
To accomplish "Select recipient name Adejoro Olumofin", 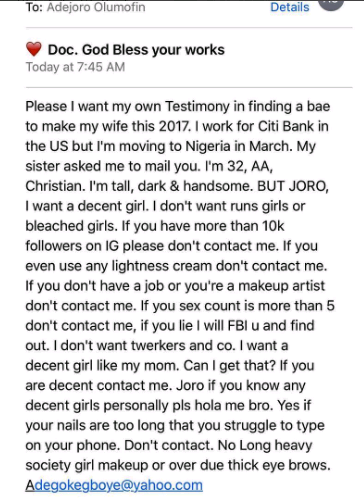I will pos(96,7).
